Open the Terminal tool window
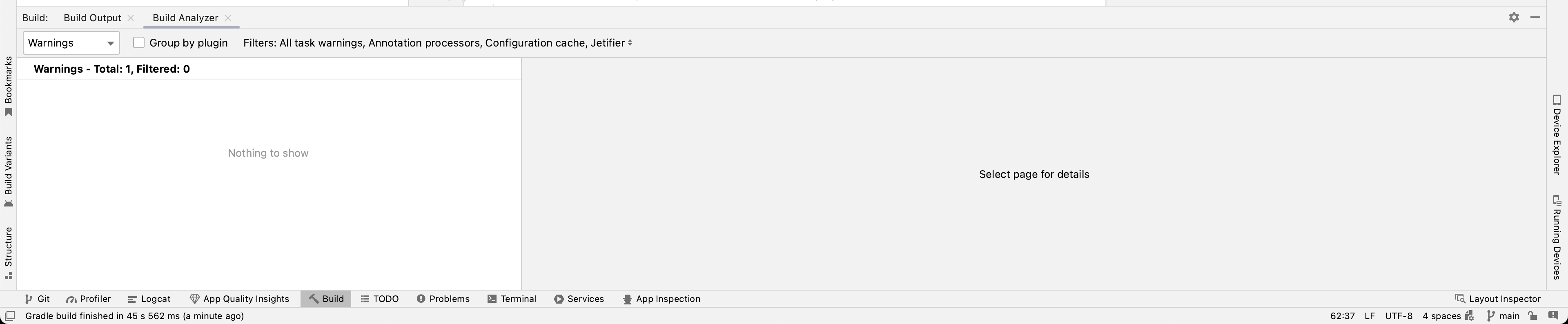The image size is (1568, 324). click(x=512, y=299)
